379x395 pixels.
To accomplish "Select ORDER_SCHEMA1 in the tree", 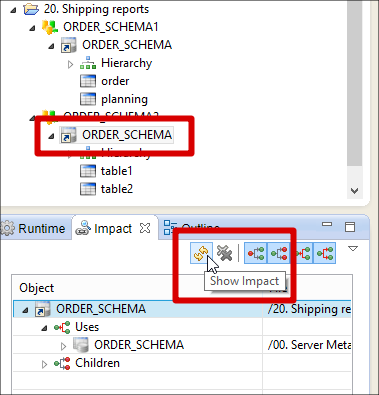I will 111,27.
